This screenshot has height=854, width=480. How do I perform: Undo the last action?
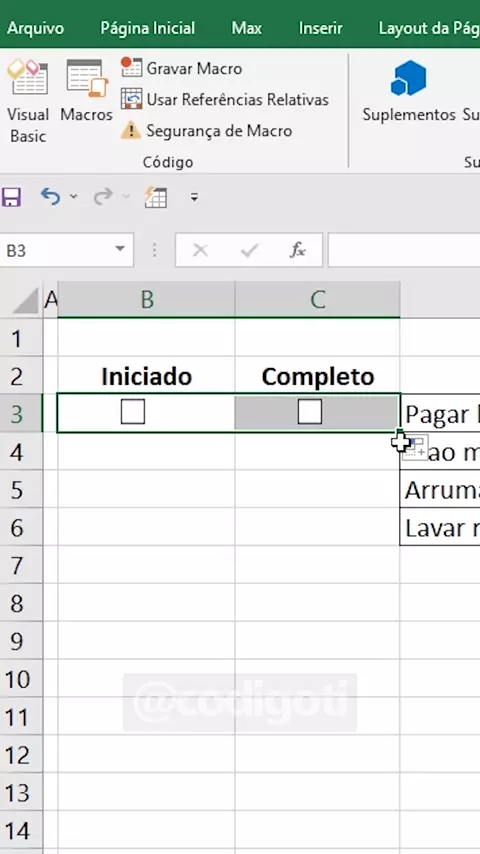click(50, 197)
